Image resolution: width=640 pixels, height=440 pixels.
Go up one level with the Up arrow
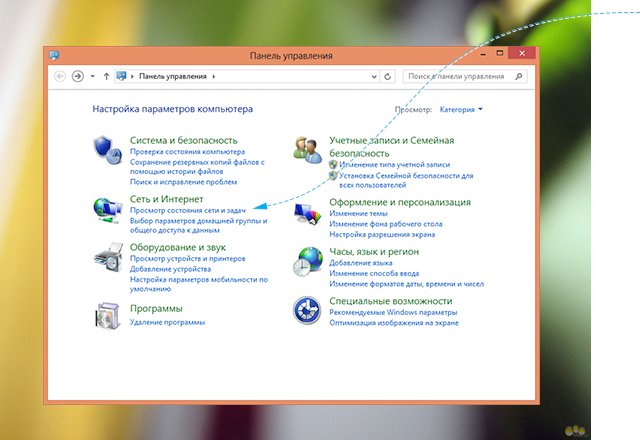coord(106,76)
